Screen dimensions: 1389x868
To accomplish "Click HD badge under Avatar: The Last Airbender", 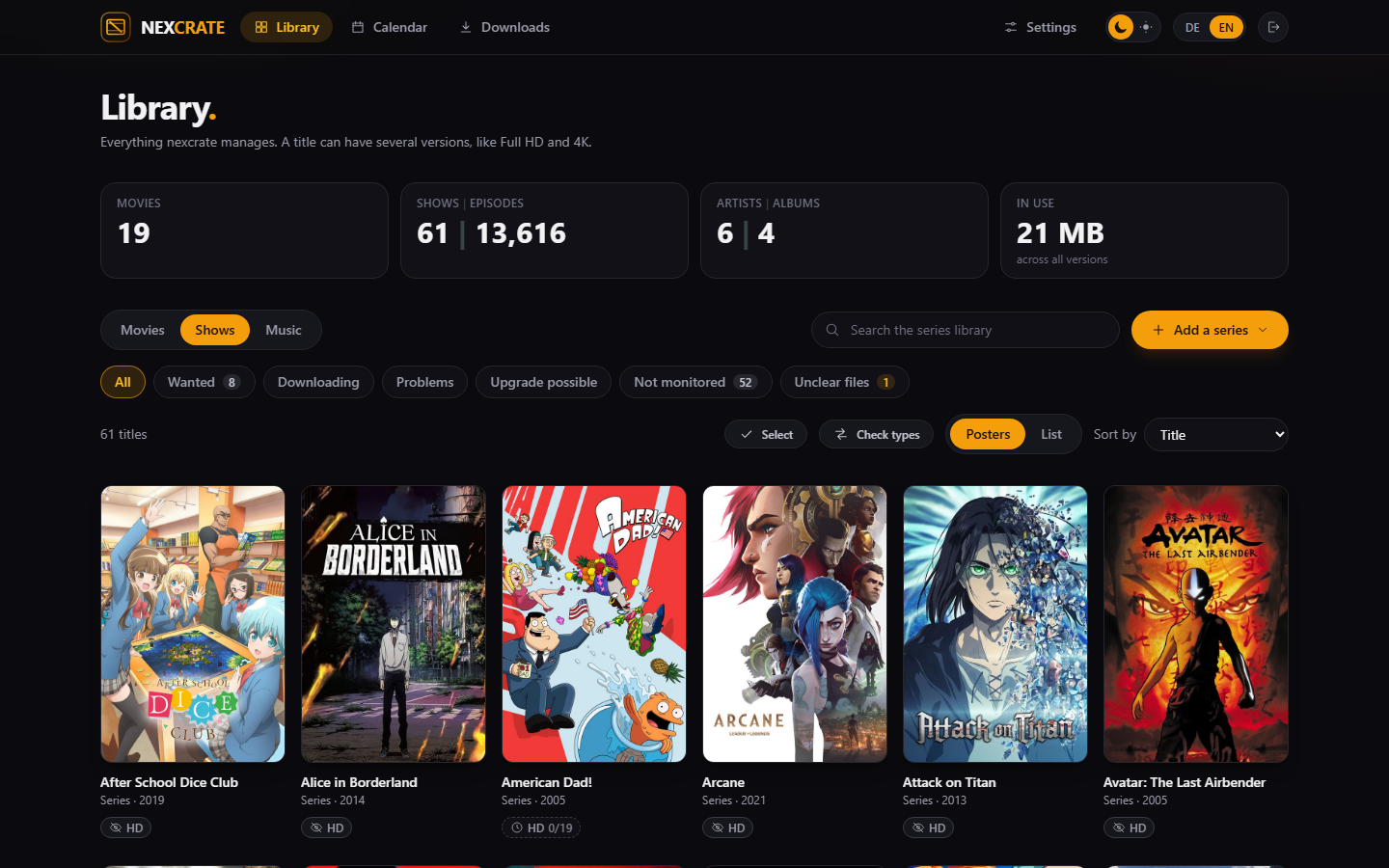I will click(x=1130, y=827).
